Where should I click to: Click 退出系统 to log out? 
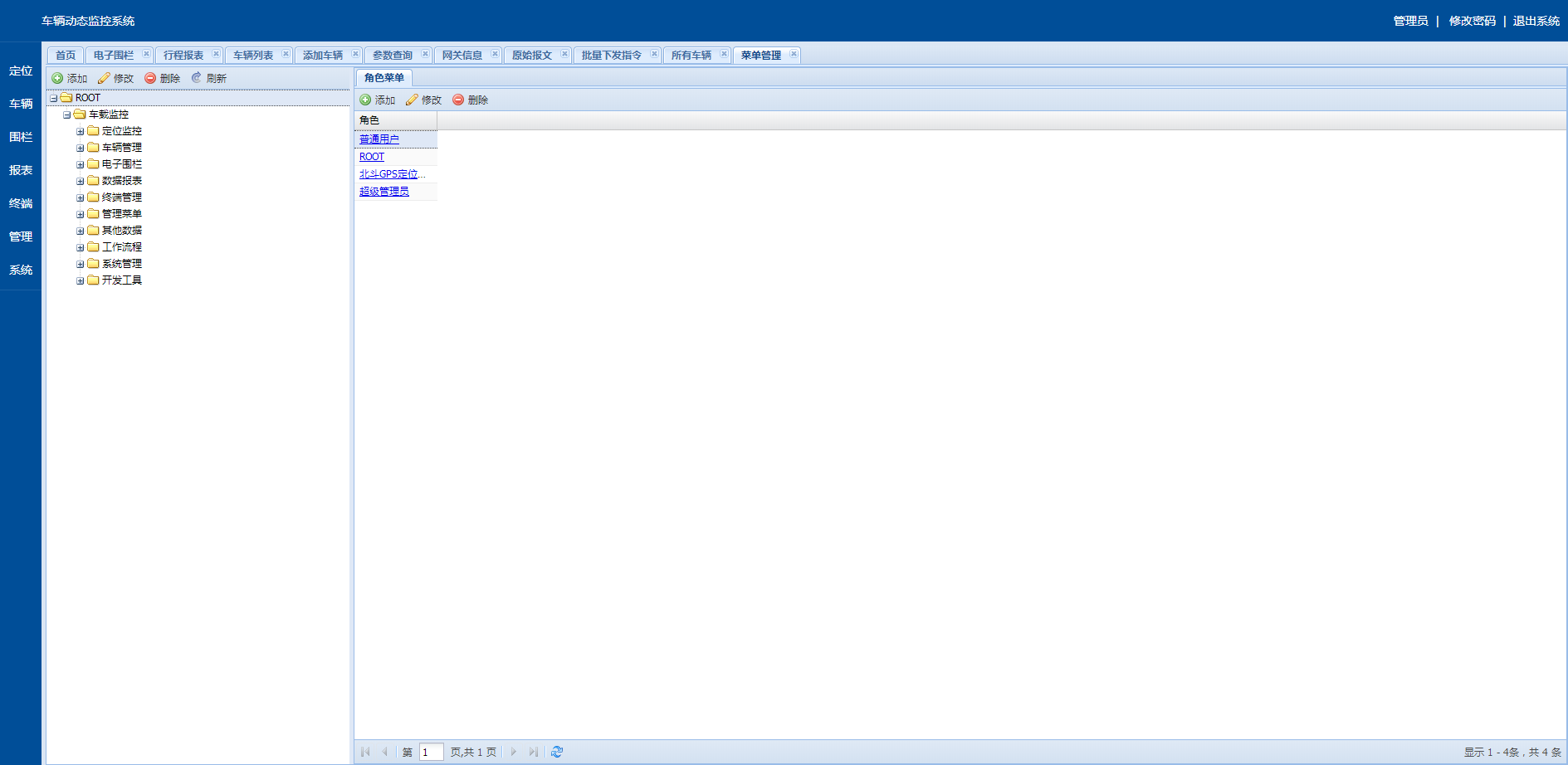point(1536,21)
